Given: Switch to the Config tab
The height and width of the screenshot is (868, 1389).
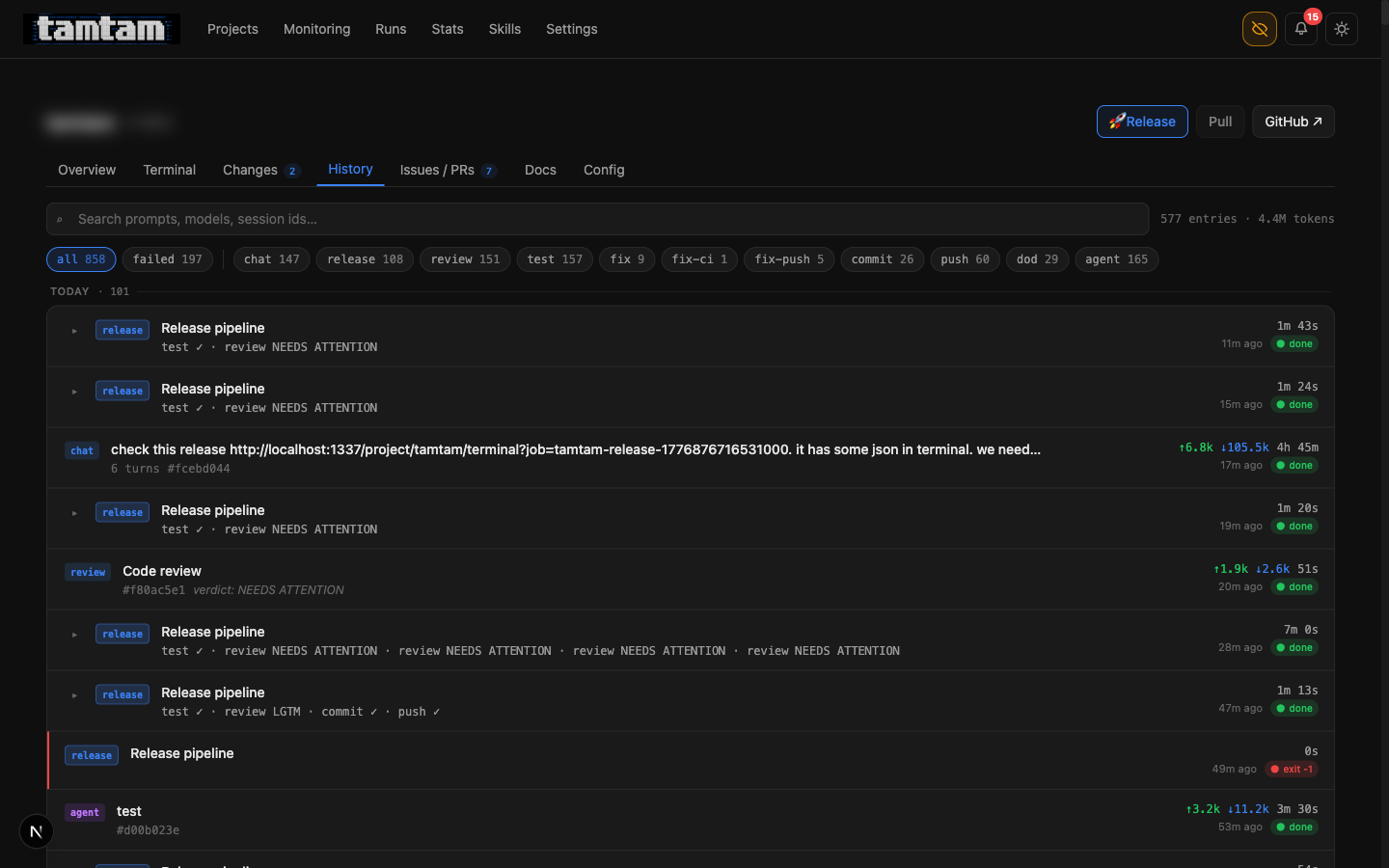Looking at the screenshot, I should click(x=604, y=170).
